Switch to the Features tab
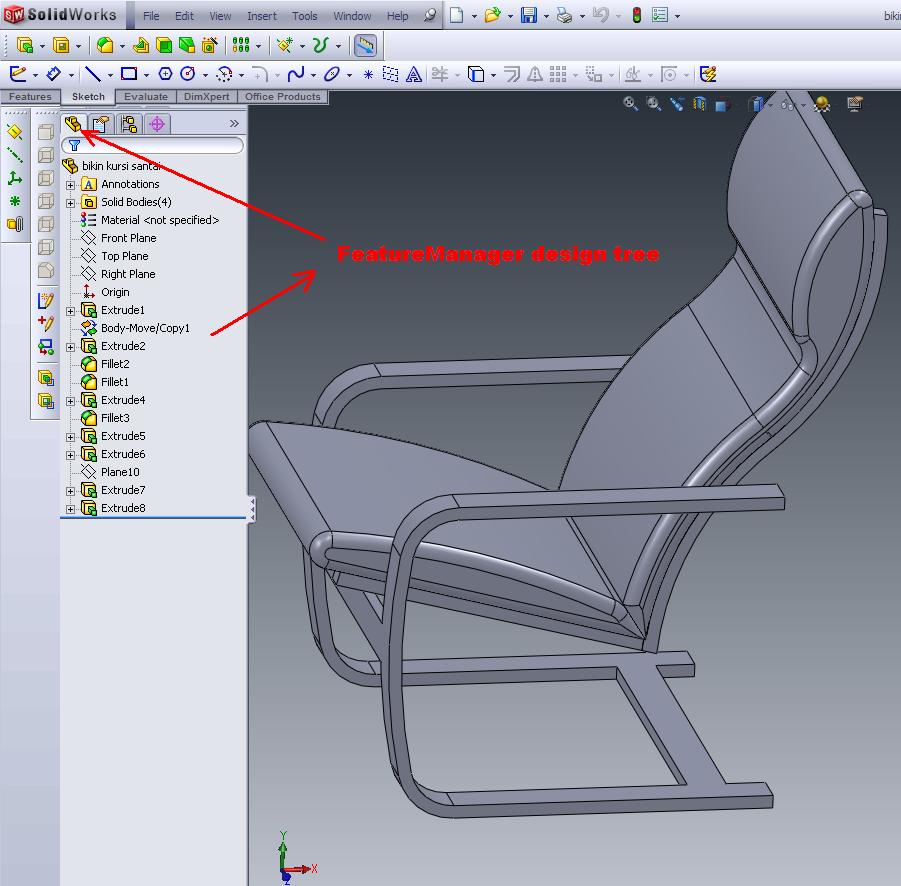Viewport: 901px width, 886px height. 30,97
